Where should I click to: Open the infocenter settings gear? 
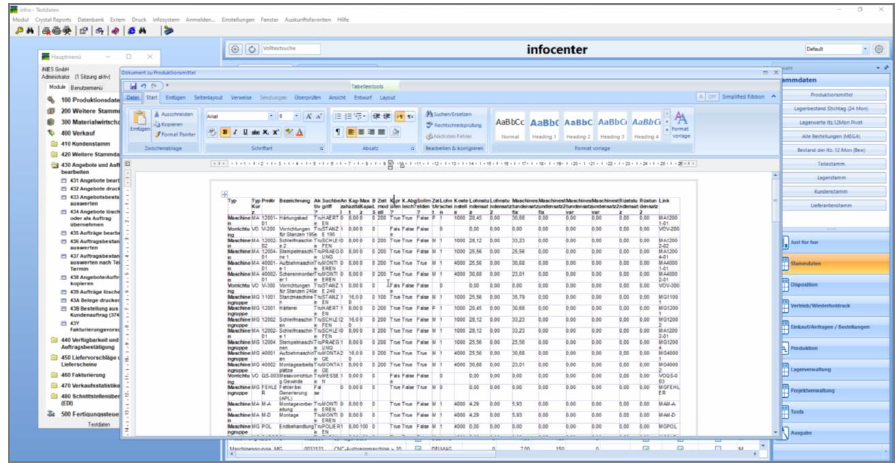[x=878, y=48]
